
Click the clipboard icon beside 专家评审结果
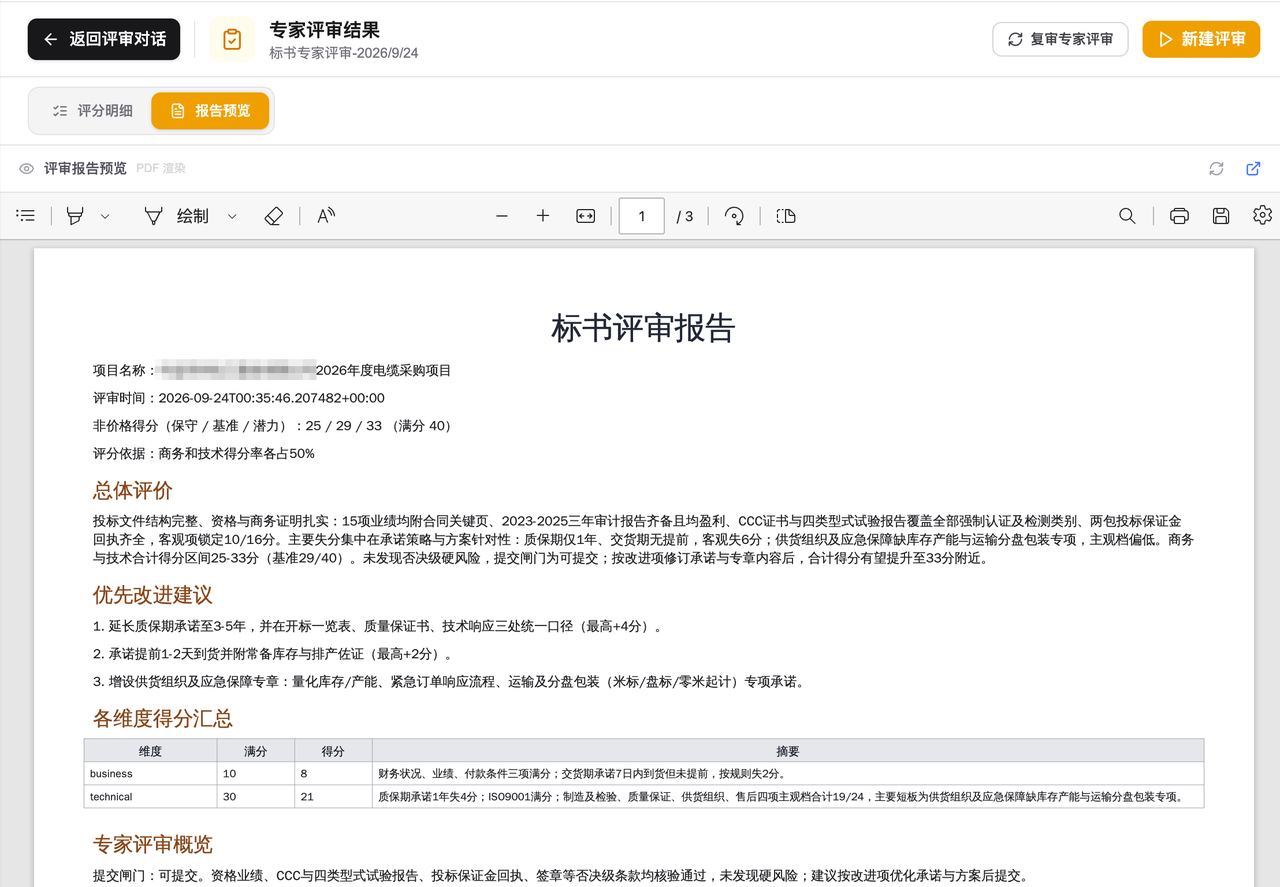(232, 39)
